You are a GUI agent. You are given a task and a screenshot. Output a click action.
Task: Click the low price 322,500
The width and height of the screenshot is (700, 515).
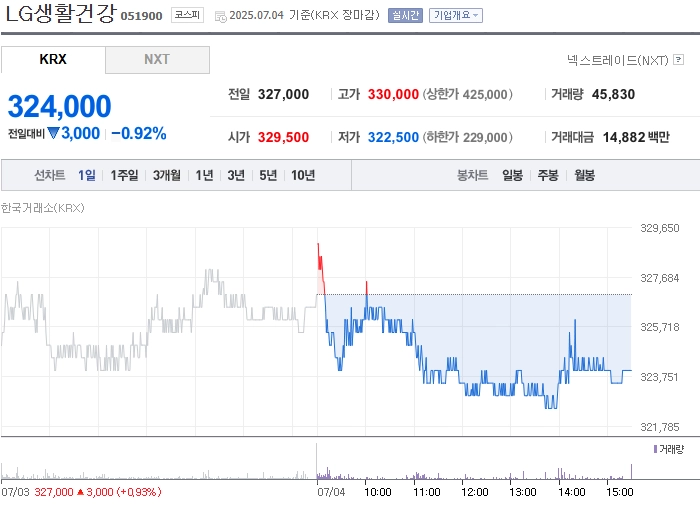coord(393,137)
